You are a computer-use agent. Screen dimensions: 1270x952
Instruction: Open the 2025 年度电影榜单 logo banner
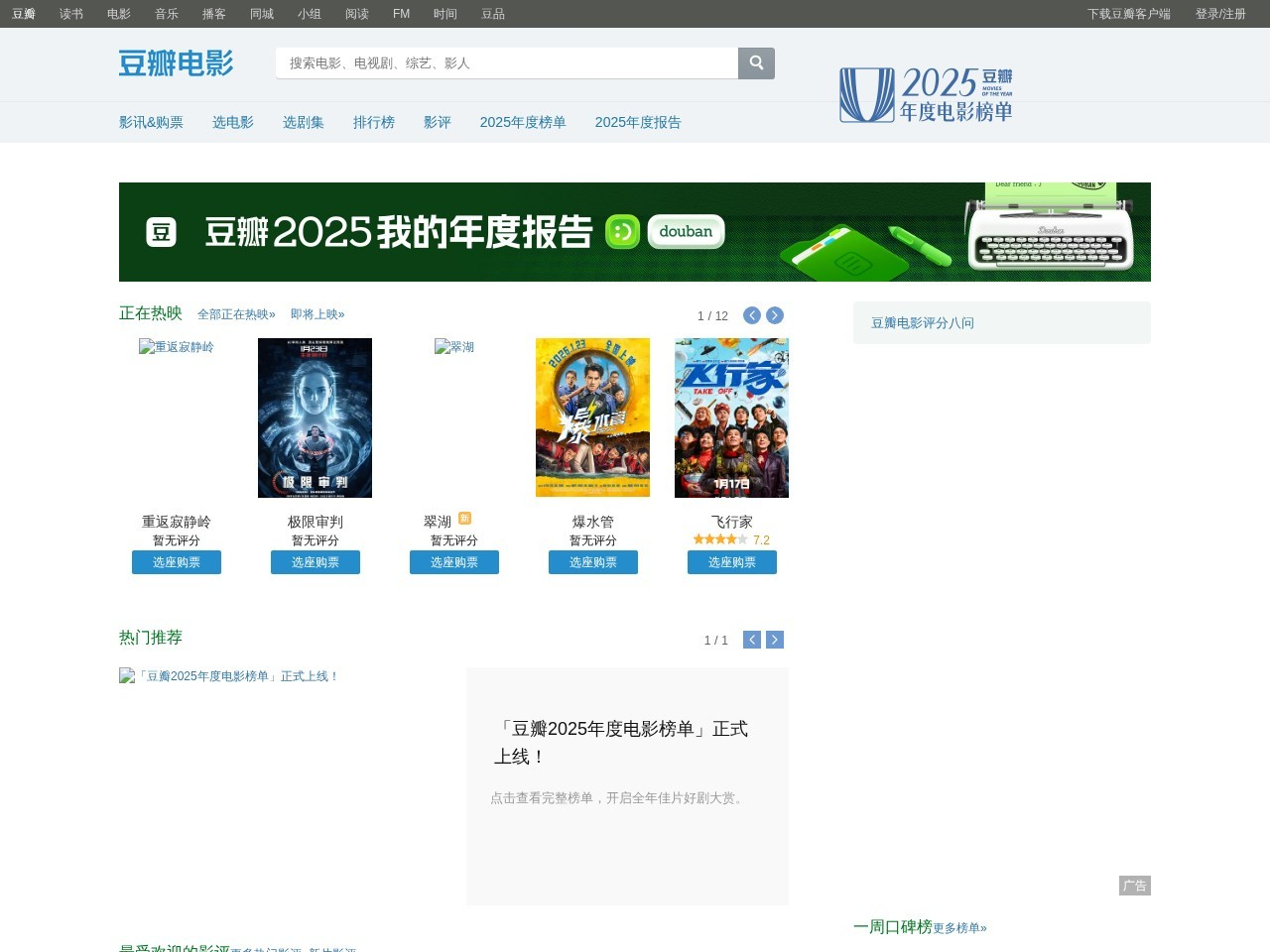(x=926, y=95)
